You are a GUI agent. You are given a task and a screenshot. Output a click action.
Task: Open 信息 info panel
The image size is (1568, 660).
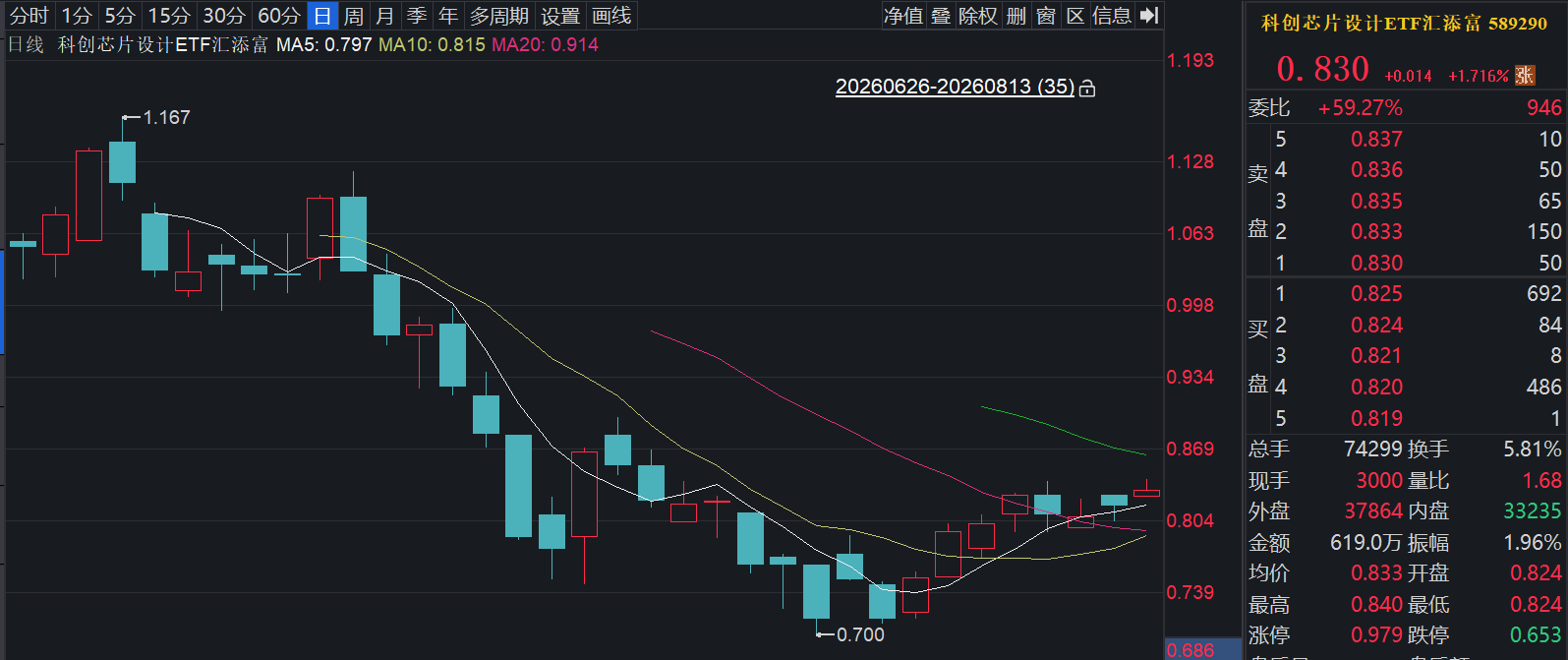point(1112,16)
